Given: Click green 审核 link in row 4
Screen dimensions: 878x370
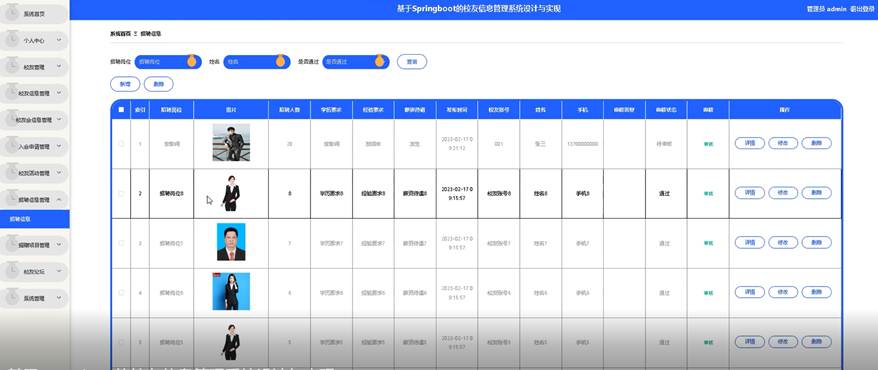Looking at the screenshot, I should tap(708, 293).
